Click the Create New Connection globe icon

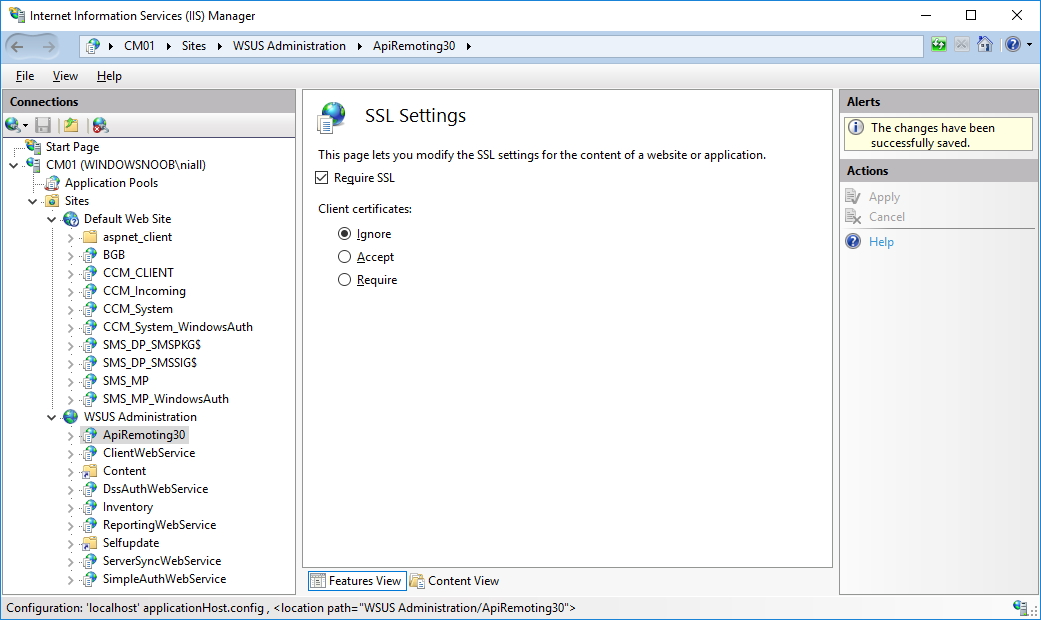click(x=13, y=125)
